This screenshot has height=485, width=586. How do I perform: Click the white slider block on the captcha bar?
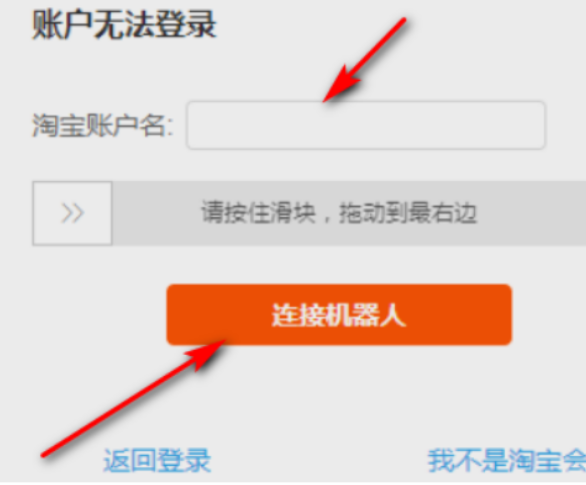(x=72, y=213)
